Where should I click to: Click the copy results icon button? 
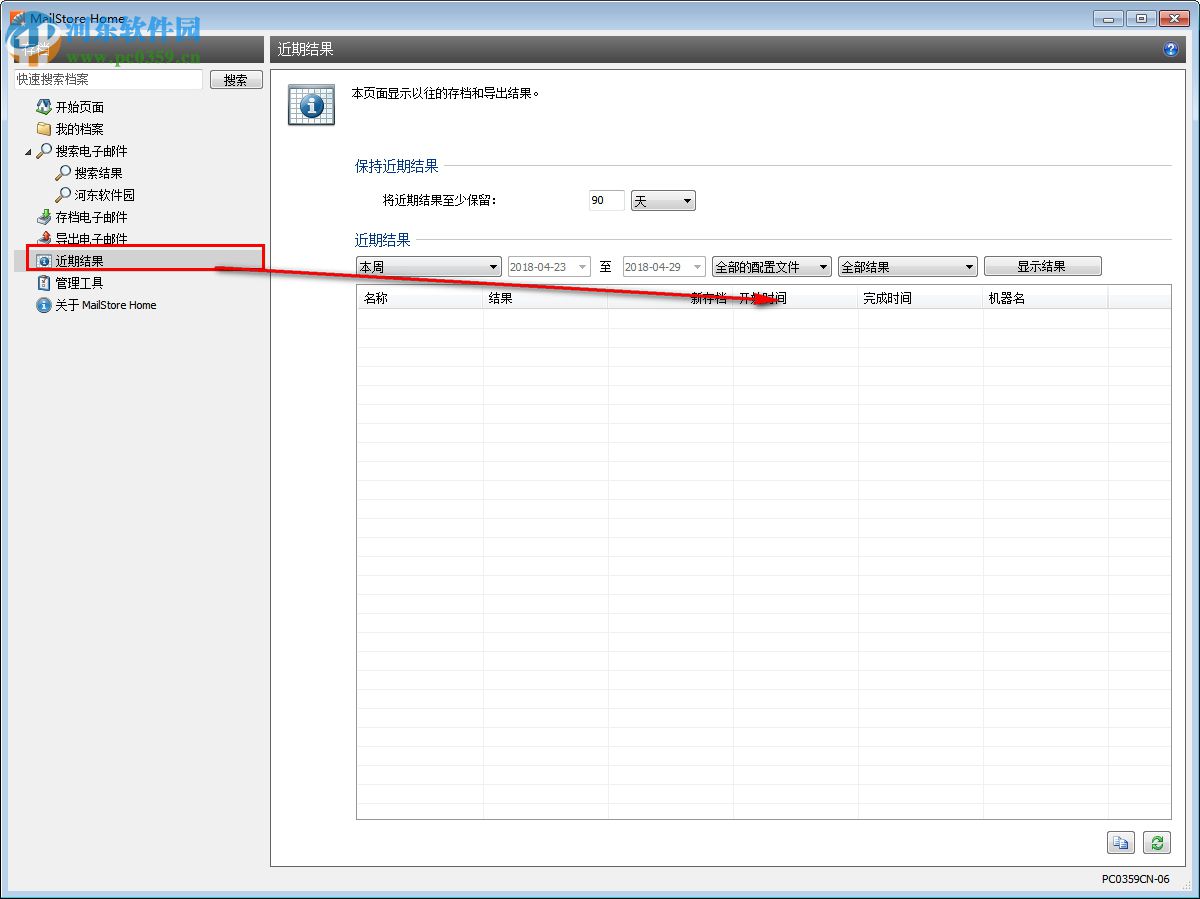1121,842
